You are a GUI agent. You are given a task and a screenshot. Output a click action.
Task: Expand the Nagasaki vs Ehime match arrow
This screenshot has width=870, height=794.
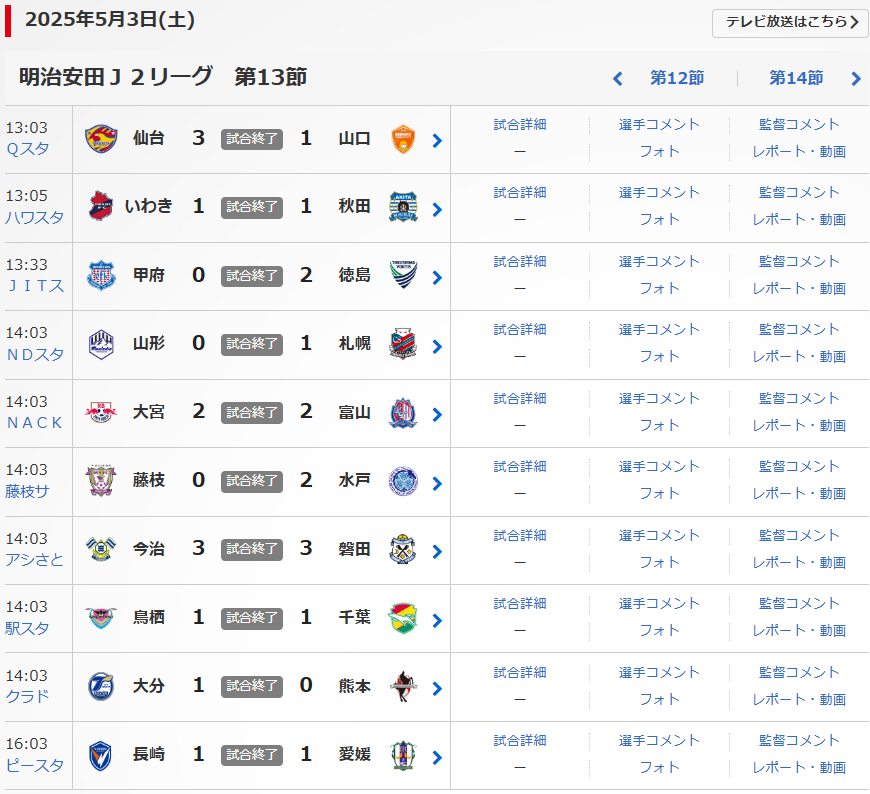tap(437, 757)
